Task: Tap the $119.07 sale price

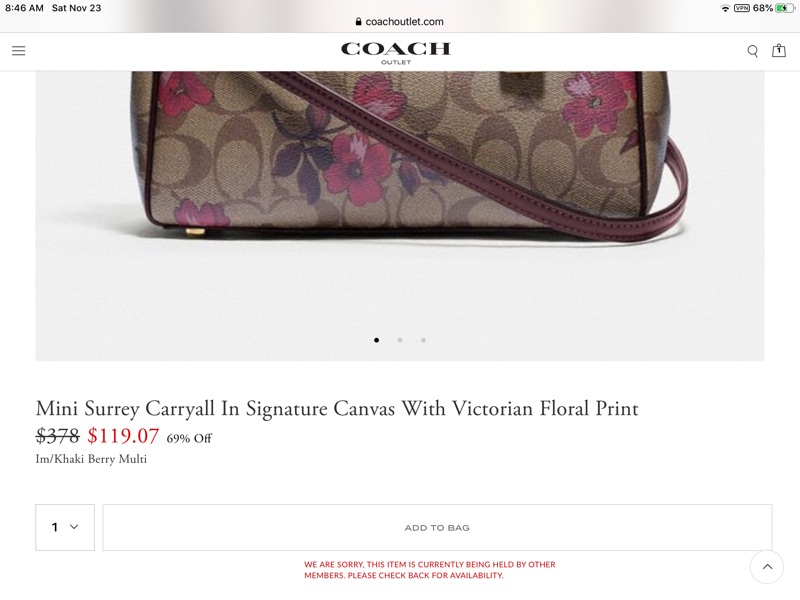Action: click(123, 436)
